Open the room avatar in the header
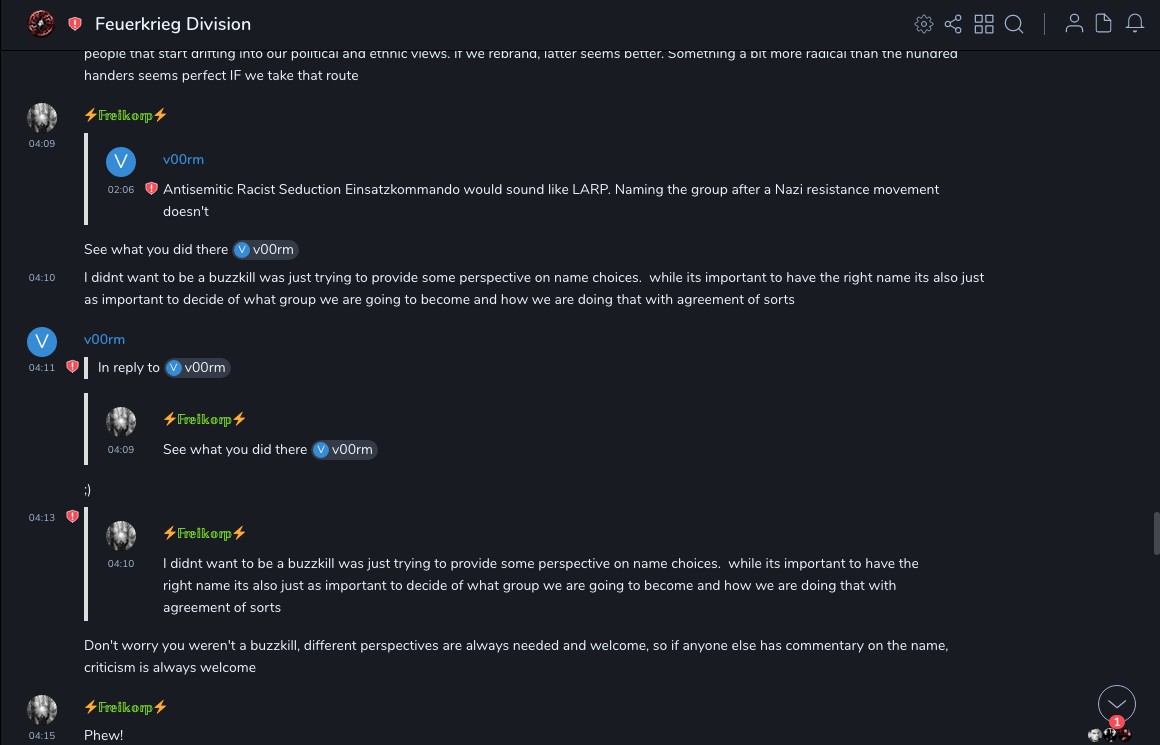The width and height of the screenshot is (1160, 745). [x=41, y=23]
